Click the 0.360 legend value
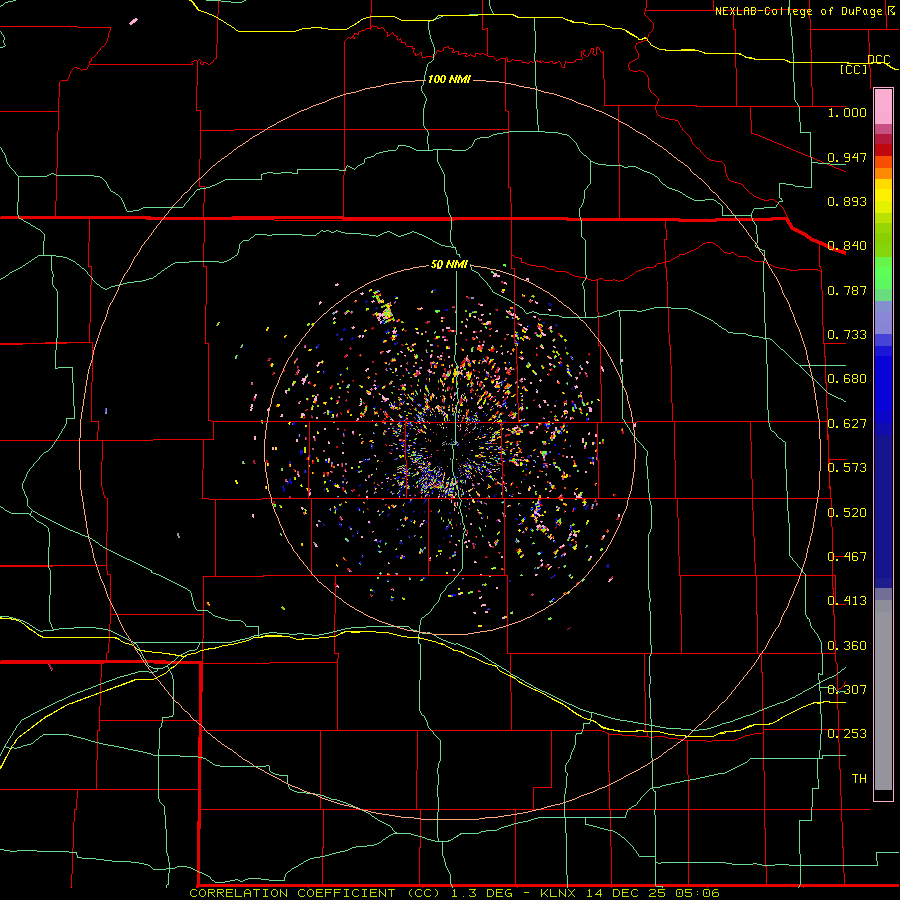 [x=847, y=646]
